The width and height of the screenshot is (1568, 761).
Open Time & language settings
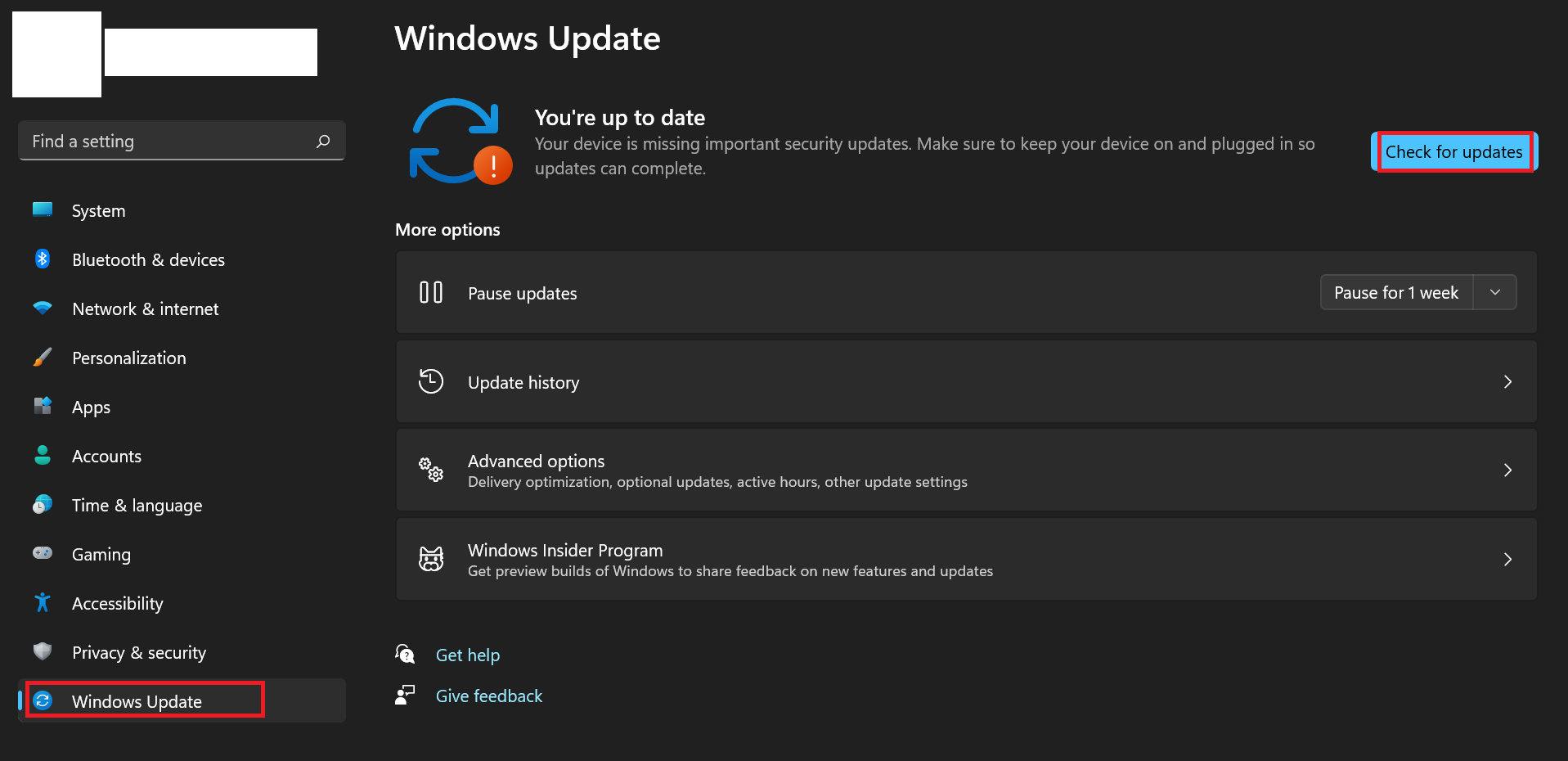coord(182,505)
